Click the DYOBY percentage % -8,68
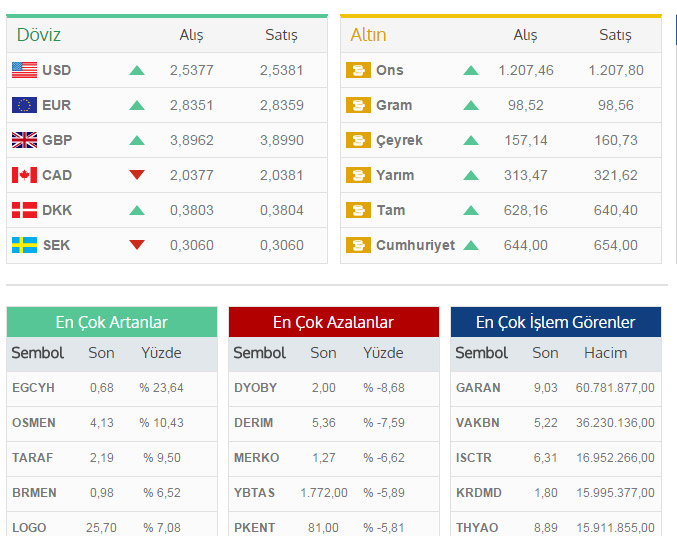 point(384,388)
